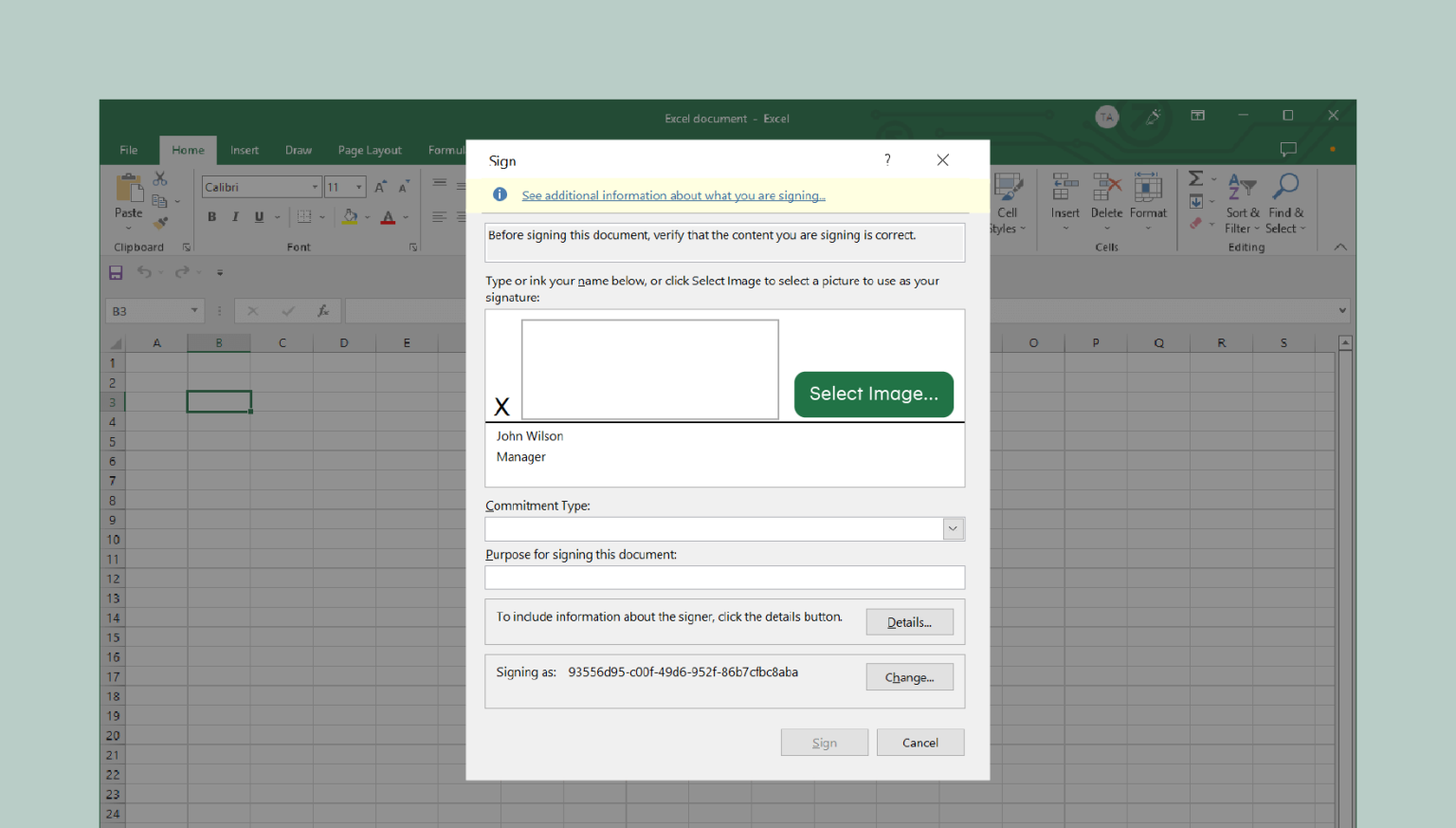Click the Select Image button
Screen dimensions: 1456x828
873,394
